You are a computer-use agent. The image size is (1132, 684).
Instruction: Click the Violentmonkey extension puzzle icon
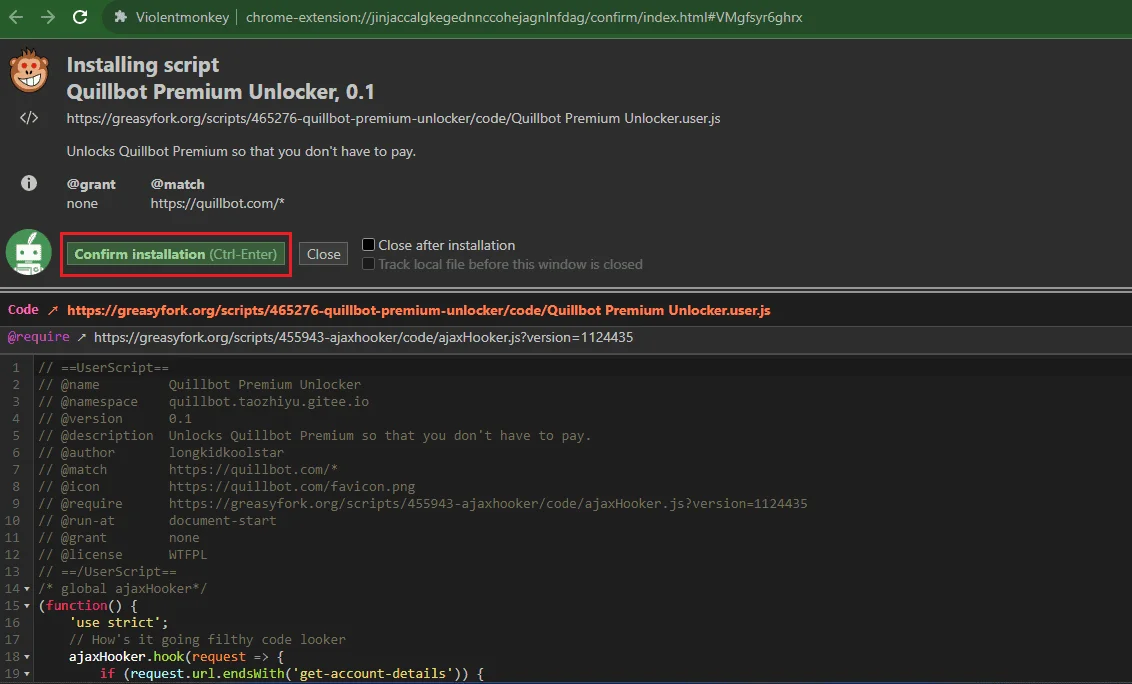(x=121, y=17)
